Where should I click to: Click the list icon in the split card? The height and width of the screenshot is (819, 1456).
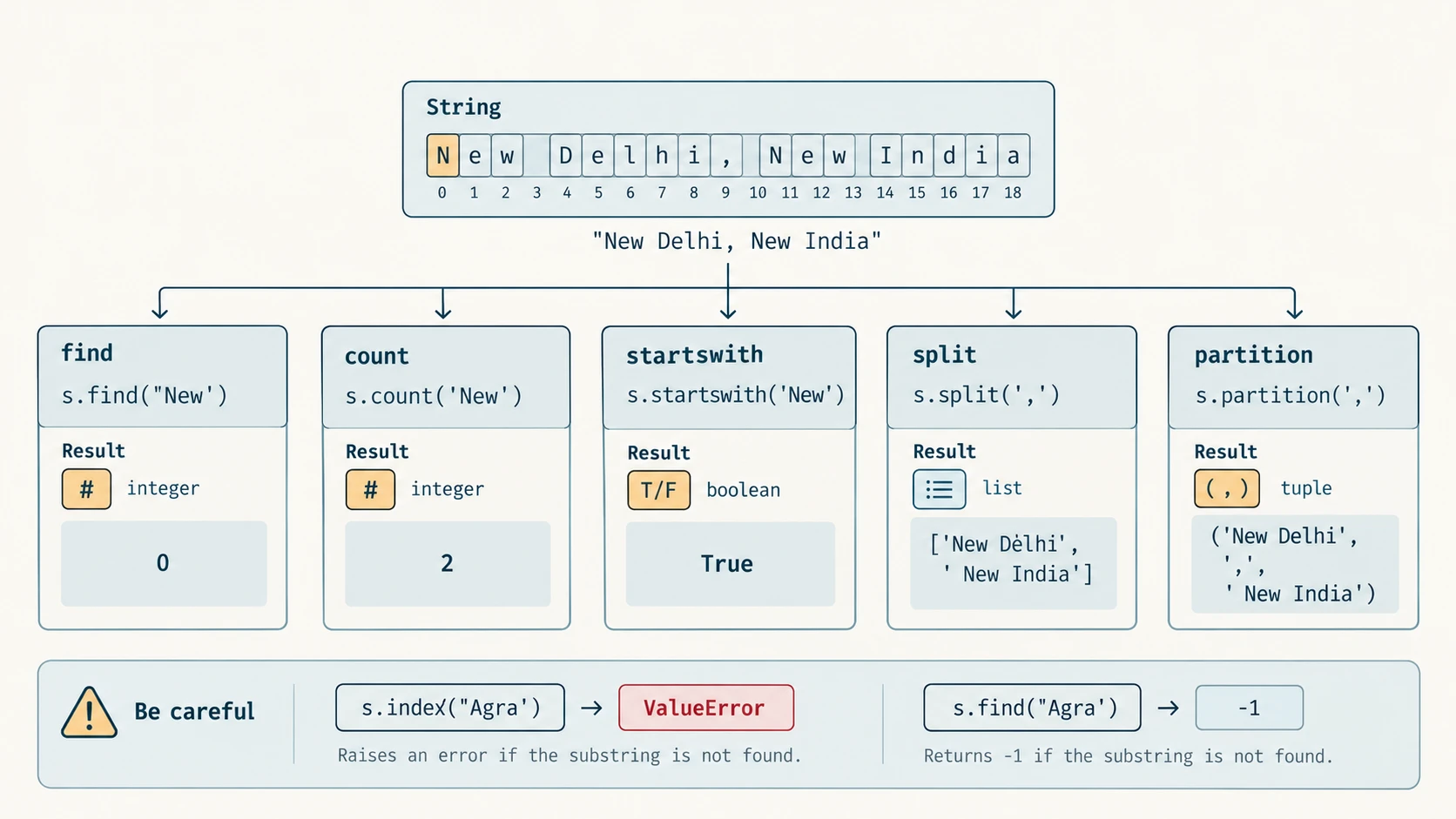click(939, 489)
